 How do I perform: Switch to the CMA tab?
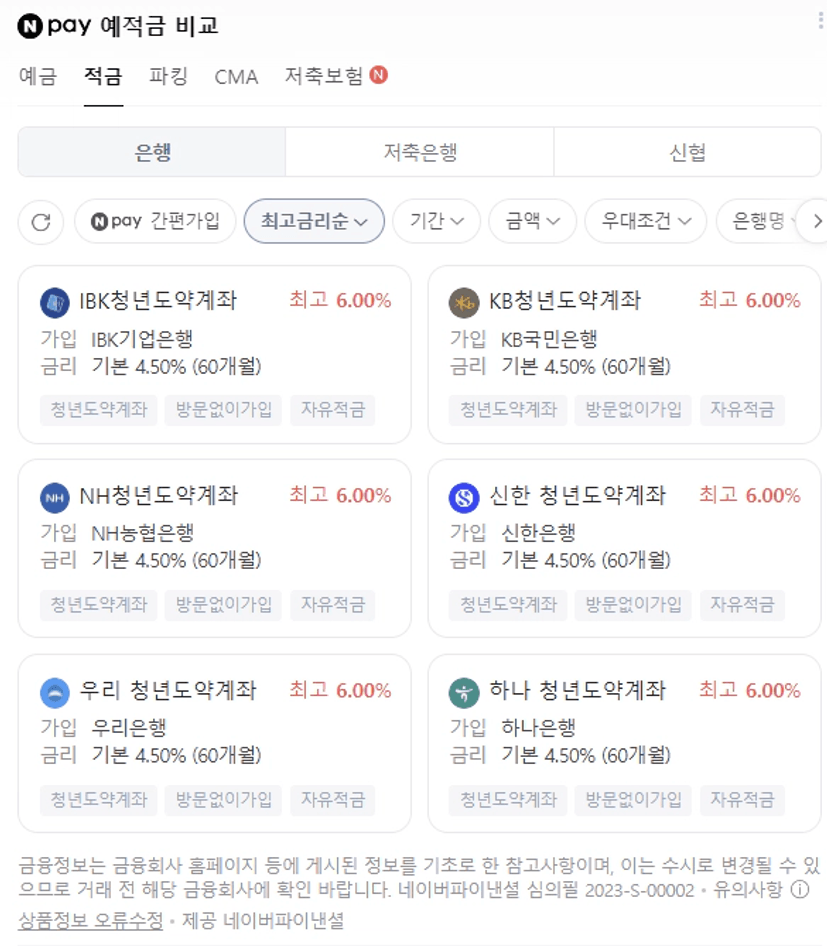236,77
